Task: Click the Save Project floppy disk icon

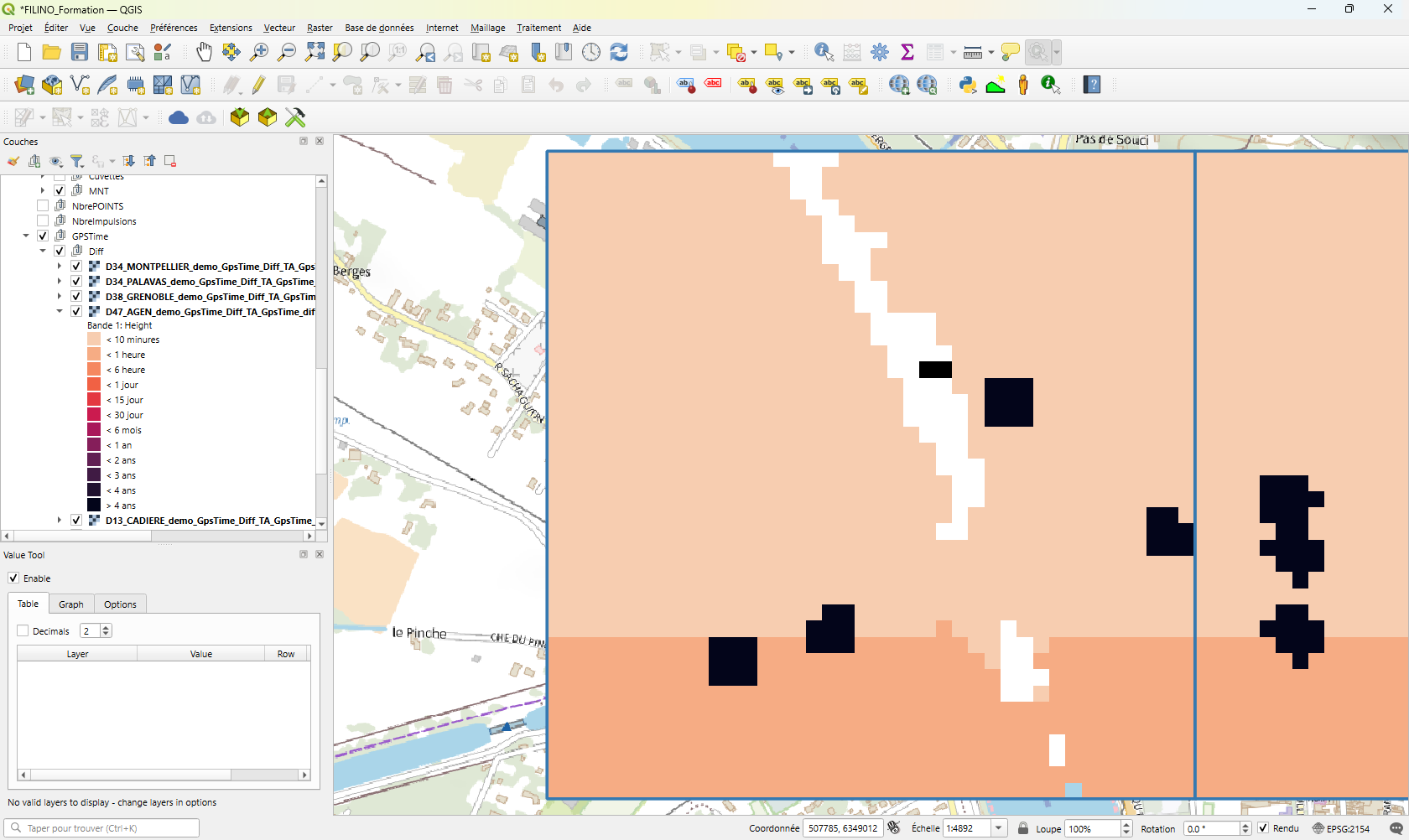Action: coord(80,52)
